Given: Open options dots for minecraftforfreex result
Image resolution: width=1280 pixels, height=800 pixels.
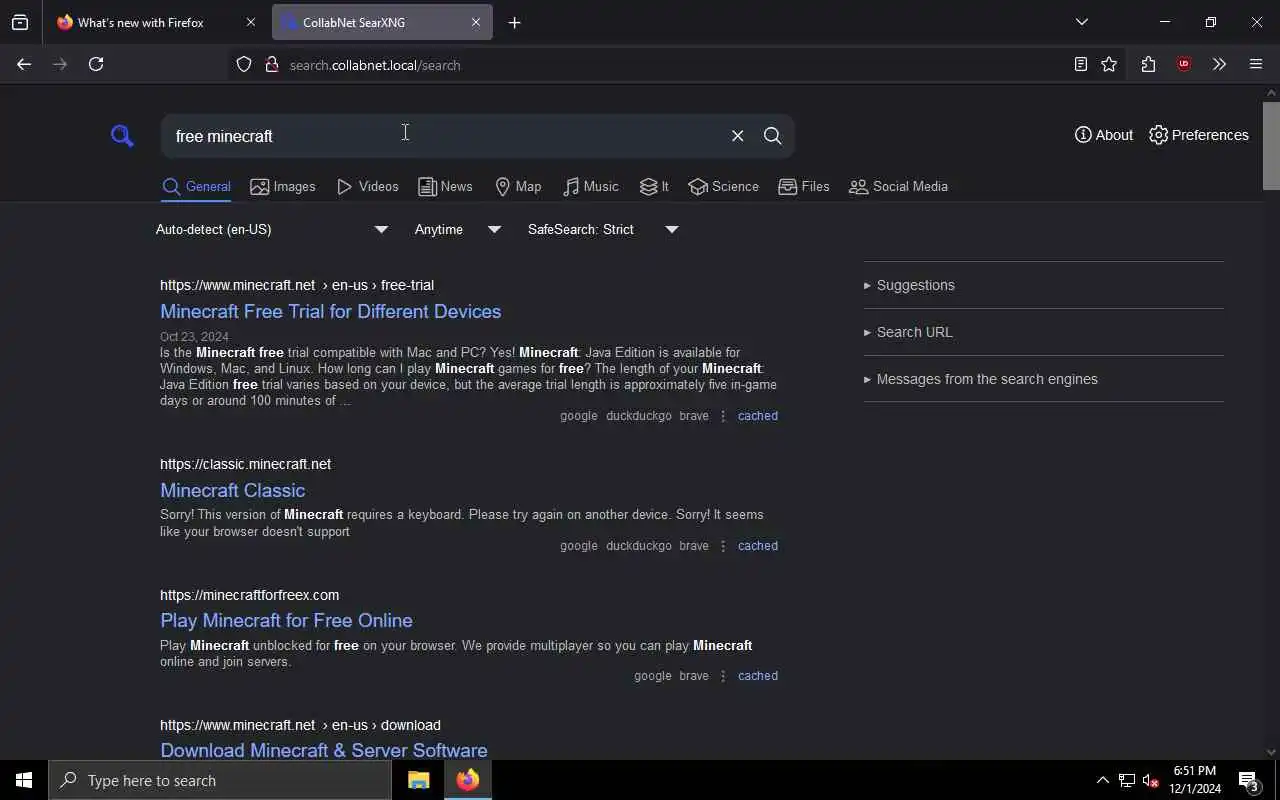Looking at the screenshot, I should (723, 676).
